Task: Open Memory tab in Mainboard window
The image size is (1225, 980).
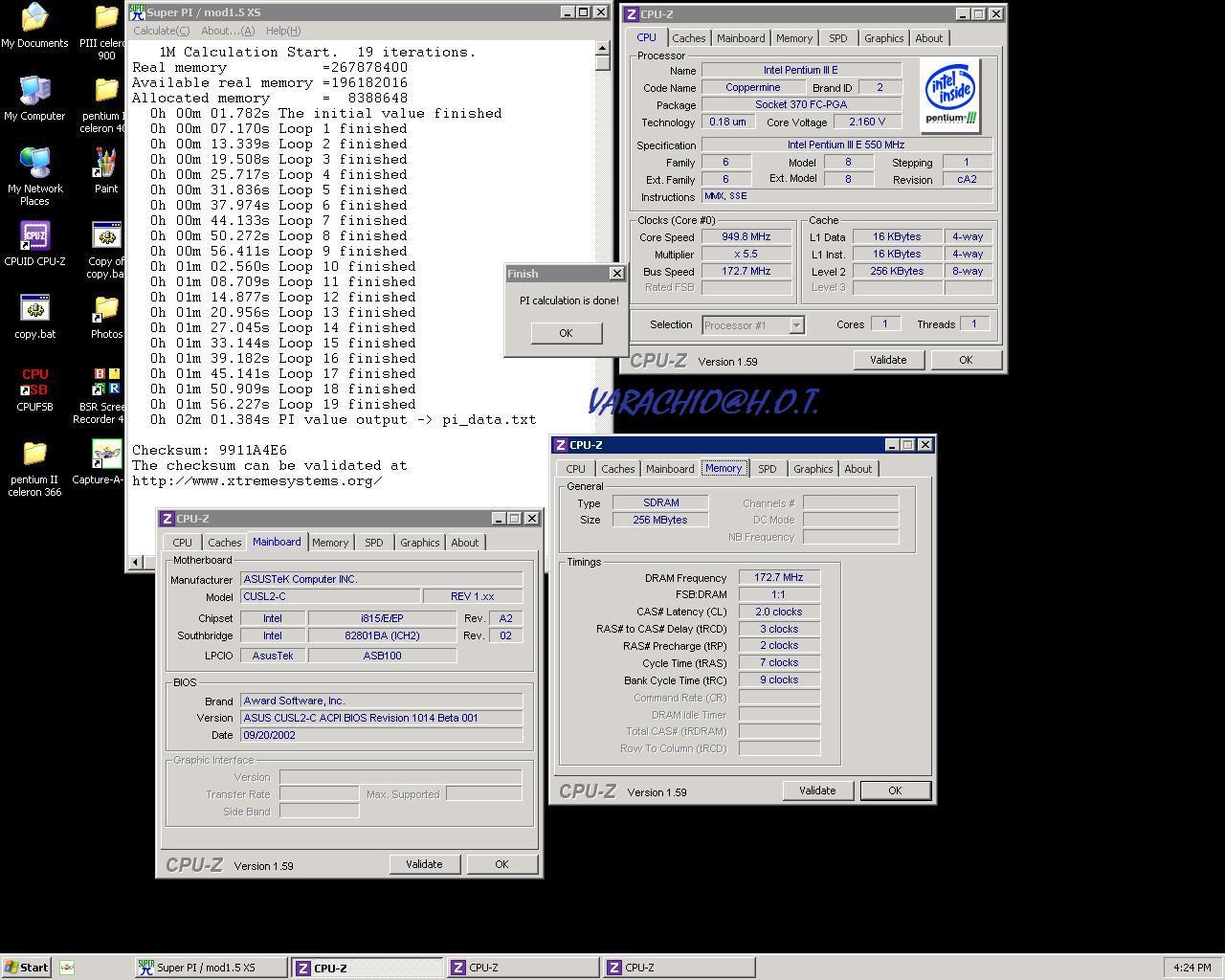Action: pyautogui.click(x=330, y=543)
